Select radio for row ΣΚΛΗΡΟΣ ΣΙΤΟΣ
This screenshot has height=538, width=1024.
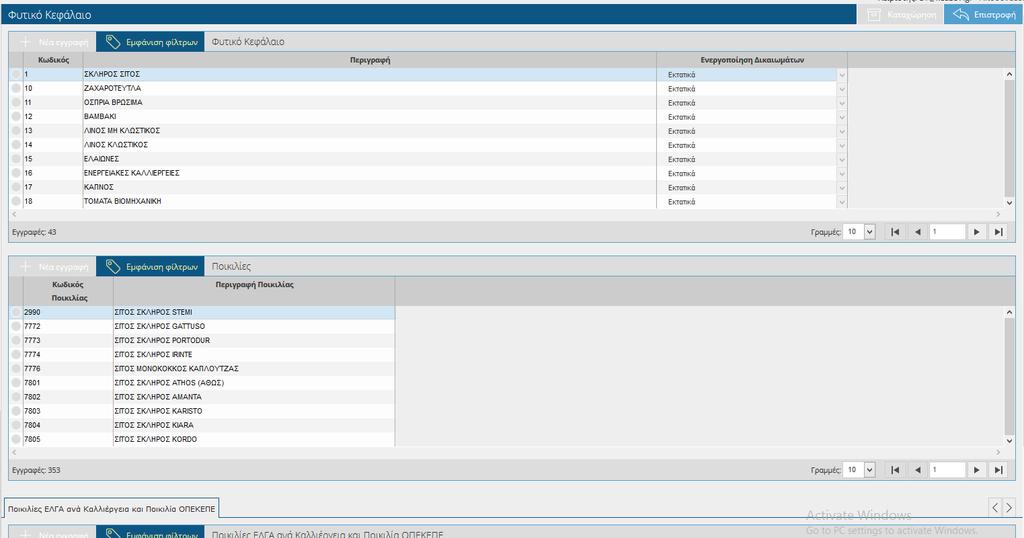coord(16,74)
